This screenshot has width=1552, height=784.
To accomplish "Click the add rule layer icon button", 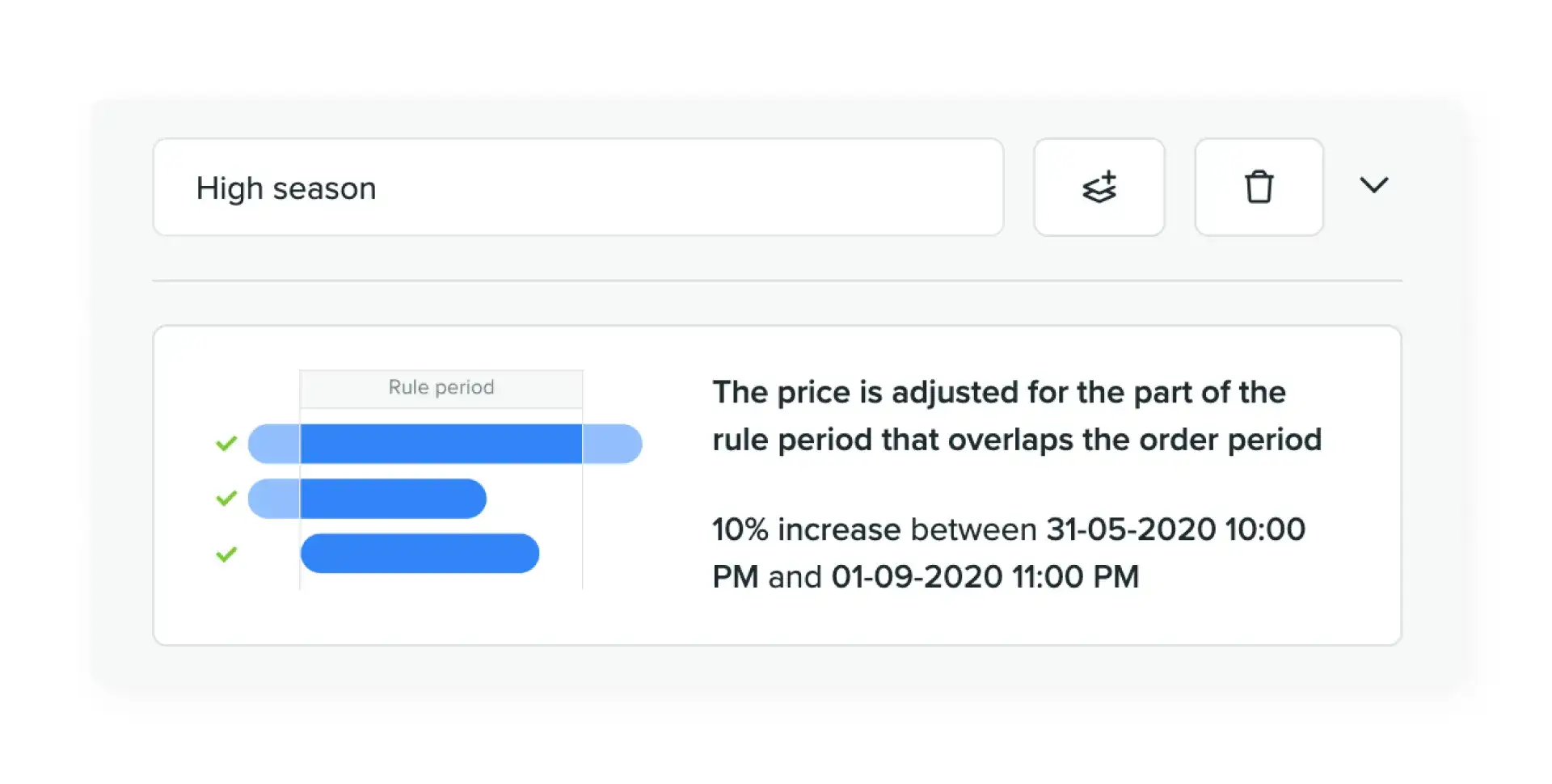I will pyautogui.click(x=1099, y=188).
